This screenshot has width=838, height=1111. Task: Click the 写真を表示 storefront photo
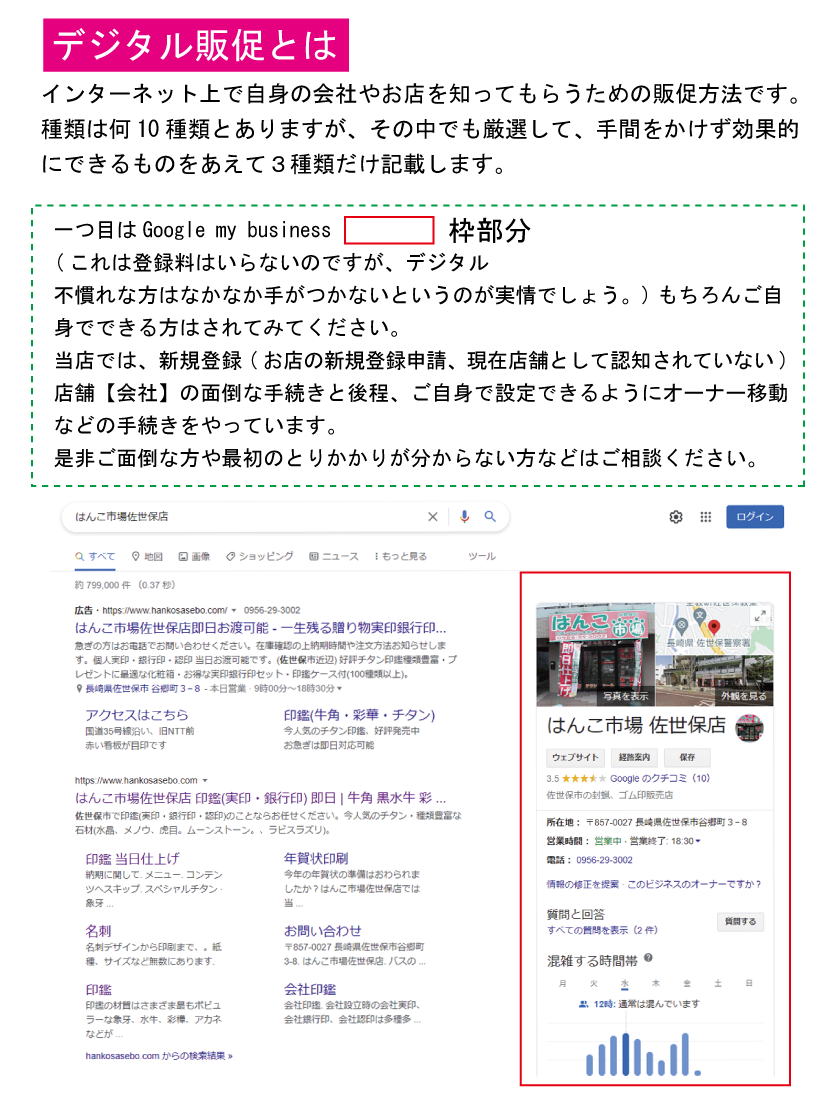click(596, 654)
